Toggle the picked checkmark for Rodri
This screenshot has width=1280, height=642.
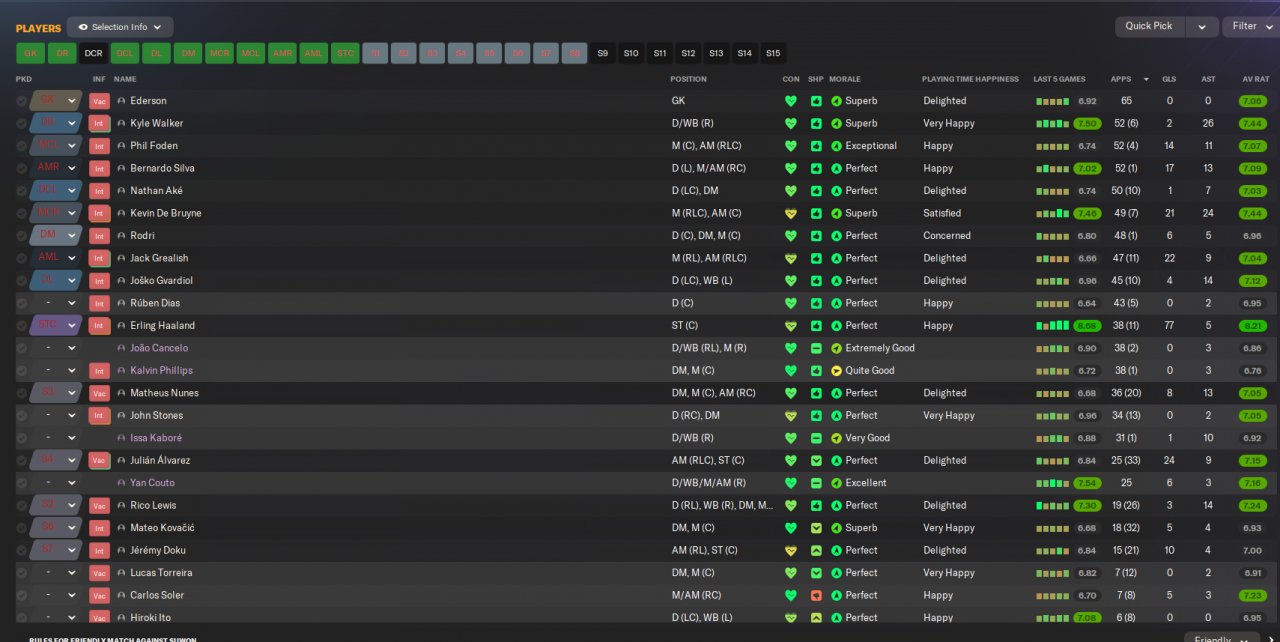(x=21, y=236)
